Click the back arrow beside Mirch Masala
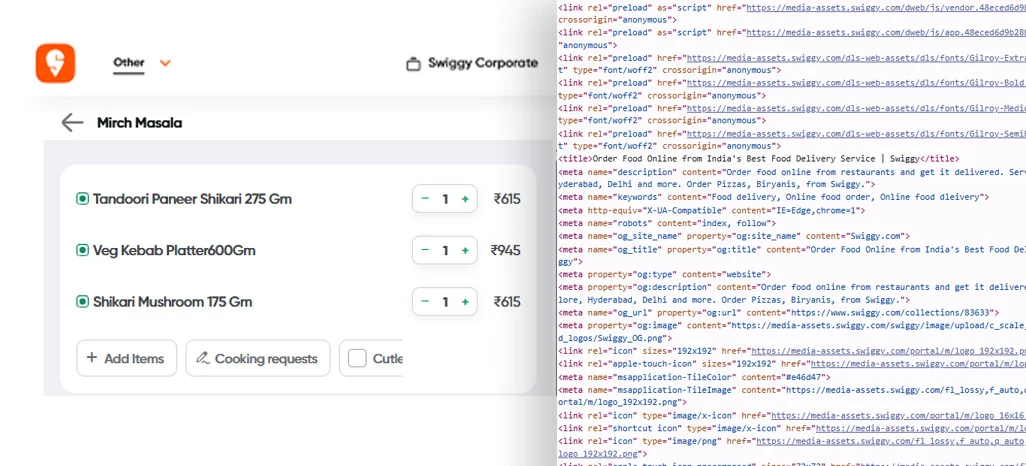This screenshot has width=1026, height=466. pos(72,122)
